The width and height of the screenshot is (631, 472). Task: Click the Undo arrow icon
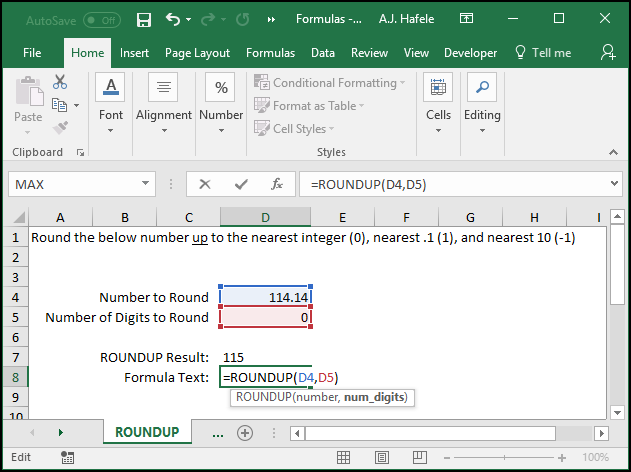[173, 19]
